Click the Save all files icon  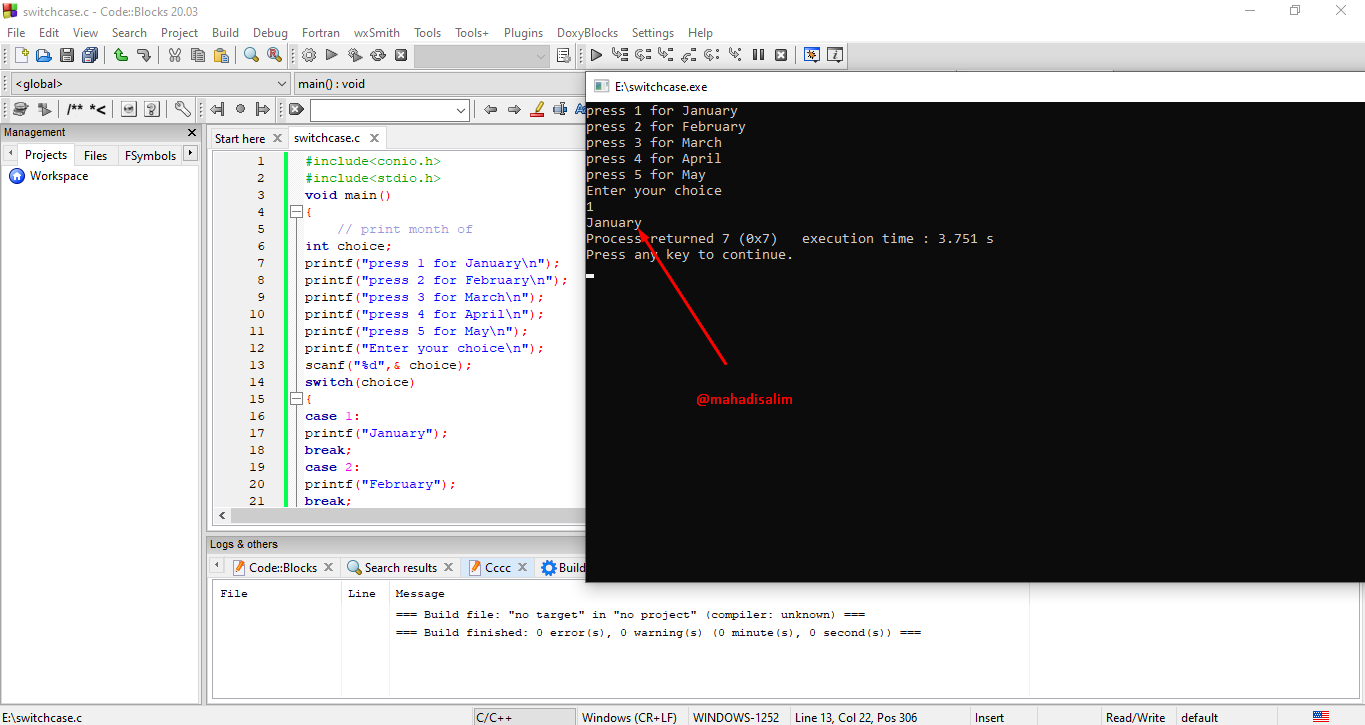point(90,56)
